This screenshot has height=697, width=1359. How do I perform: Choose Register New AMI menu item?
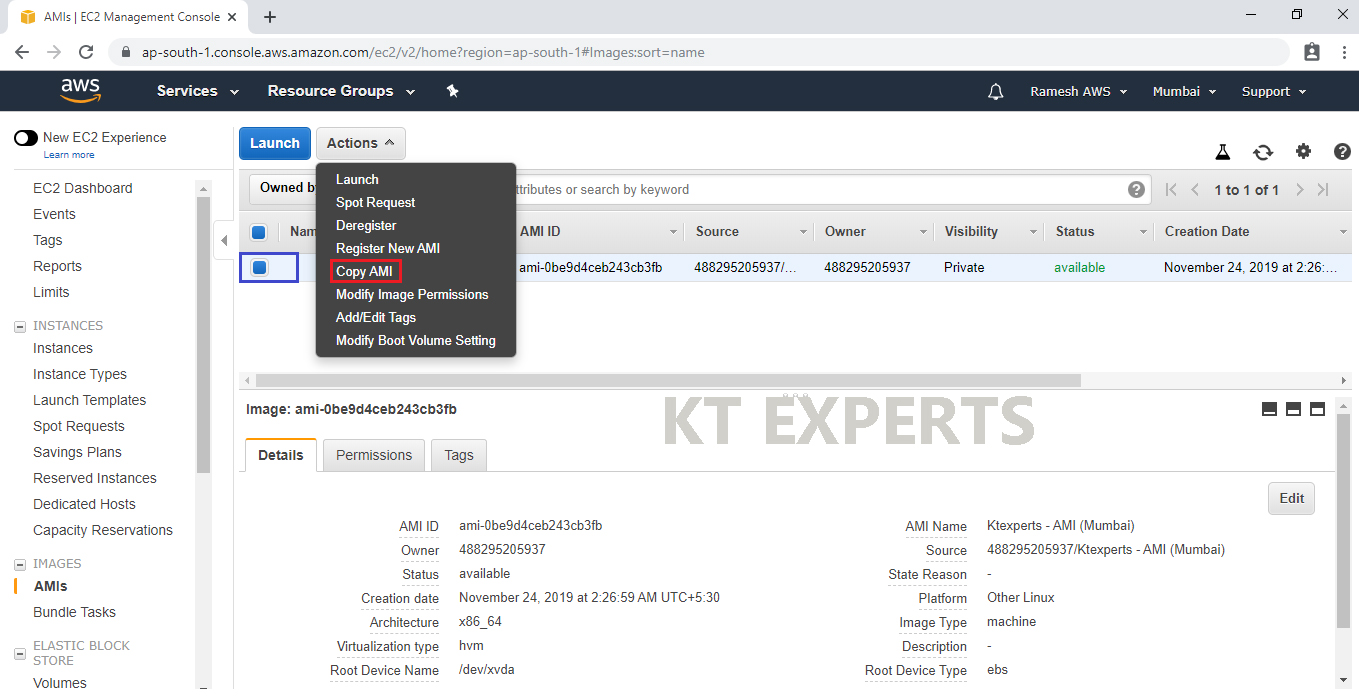click(388, 249)
